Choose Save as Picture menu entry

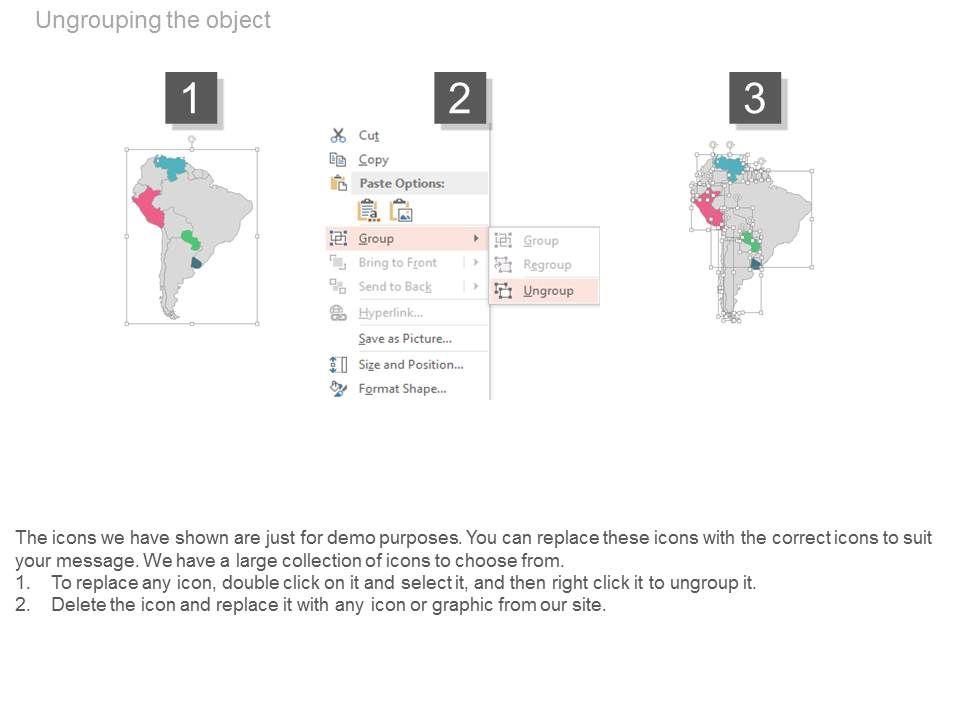coord(405,338)
